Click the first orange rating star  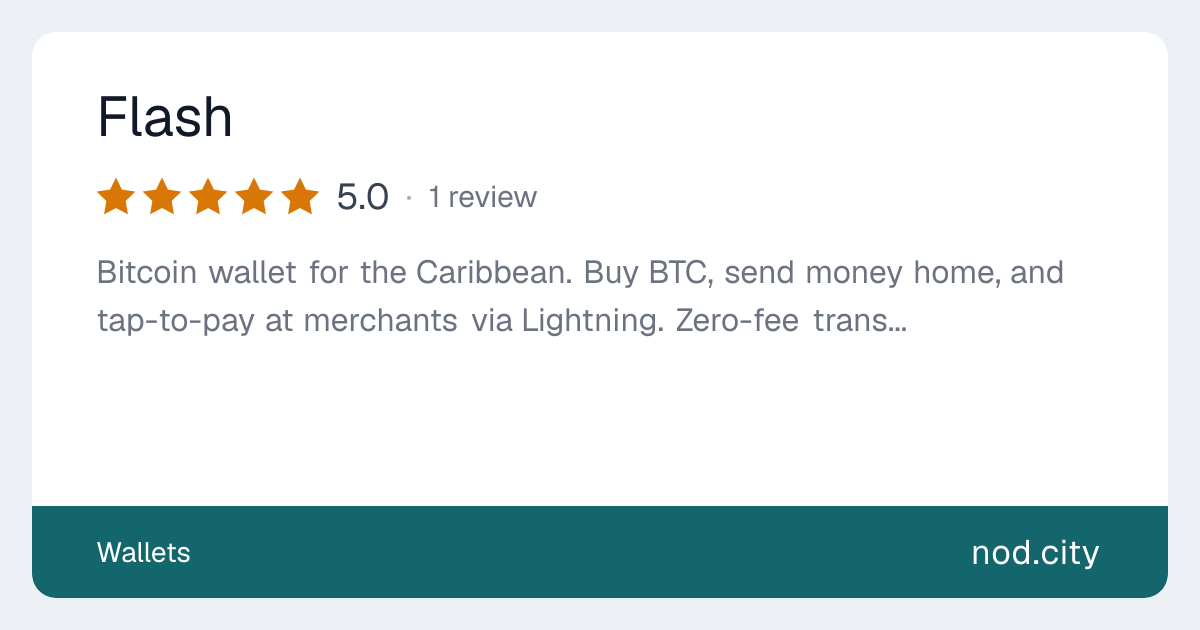[116, 197]
